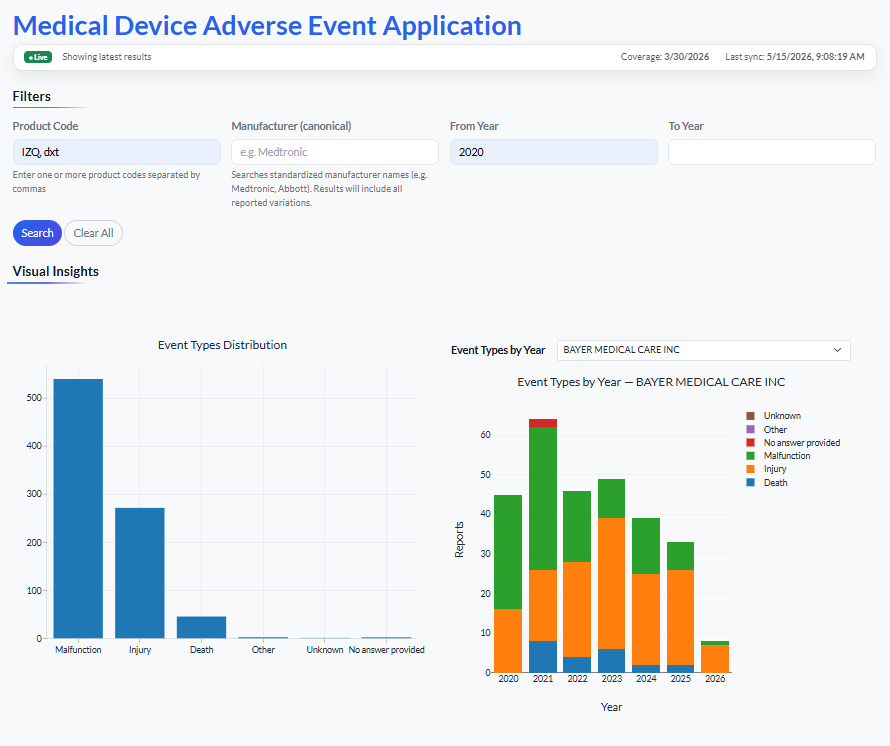Click the Last sync timestamp text
The width and height of the screenshot is (890, 746).
tap(795, 57)
